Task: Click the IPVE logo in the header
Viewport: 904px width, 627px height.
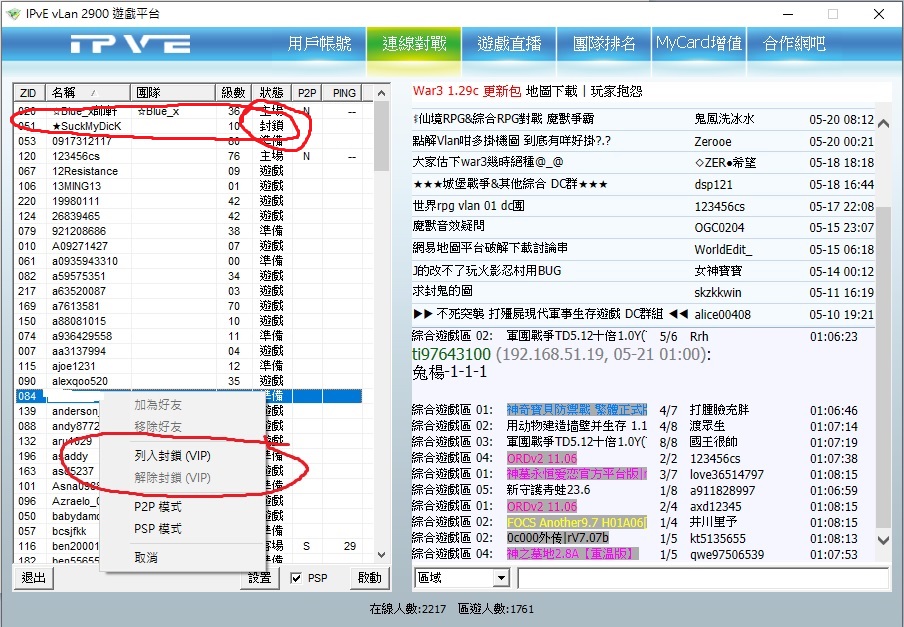Action: [130, 44]
